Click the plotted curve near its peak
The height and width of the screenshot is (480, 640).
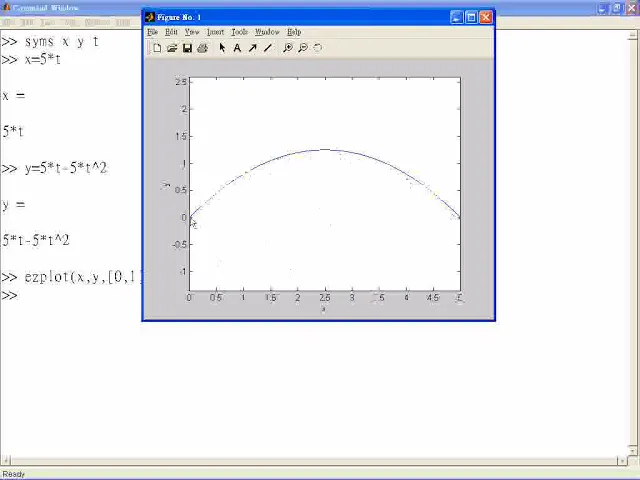tap(325, 149)
